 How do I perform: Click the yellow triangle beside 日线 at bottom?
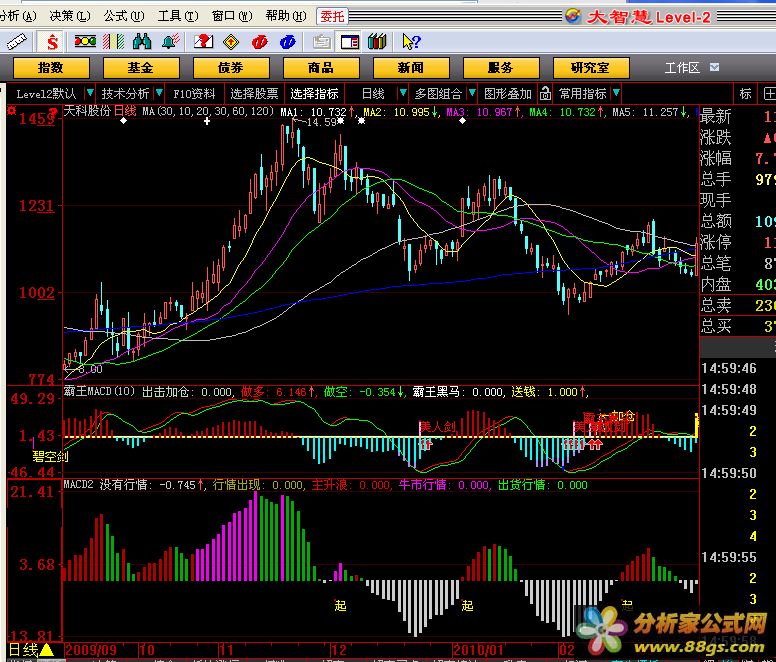coord(47,649)
